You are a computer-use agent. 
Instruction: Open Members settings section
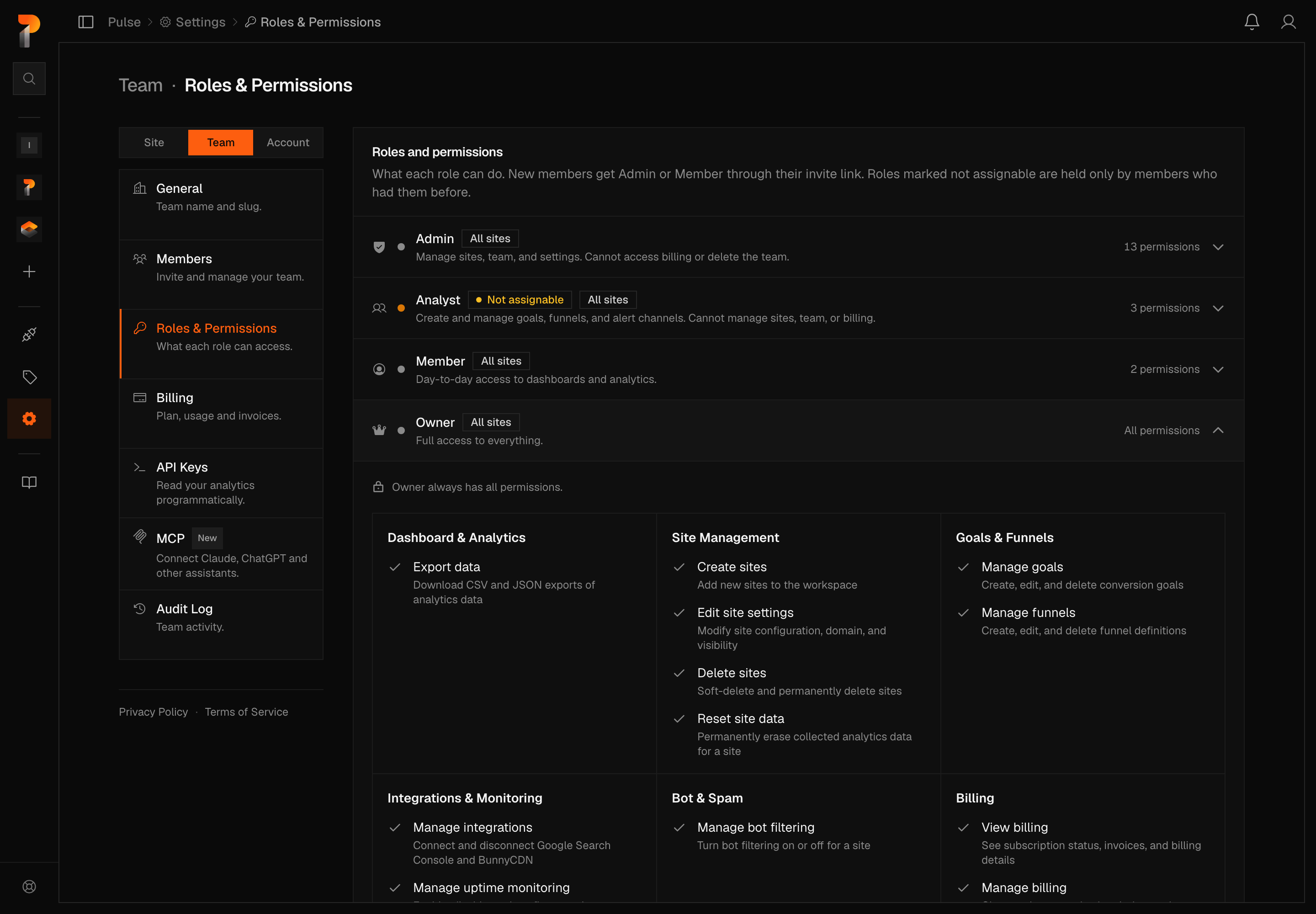[221, 274]
